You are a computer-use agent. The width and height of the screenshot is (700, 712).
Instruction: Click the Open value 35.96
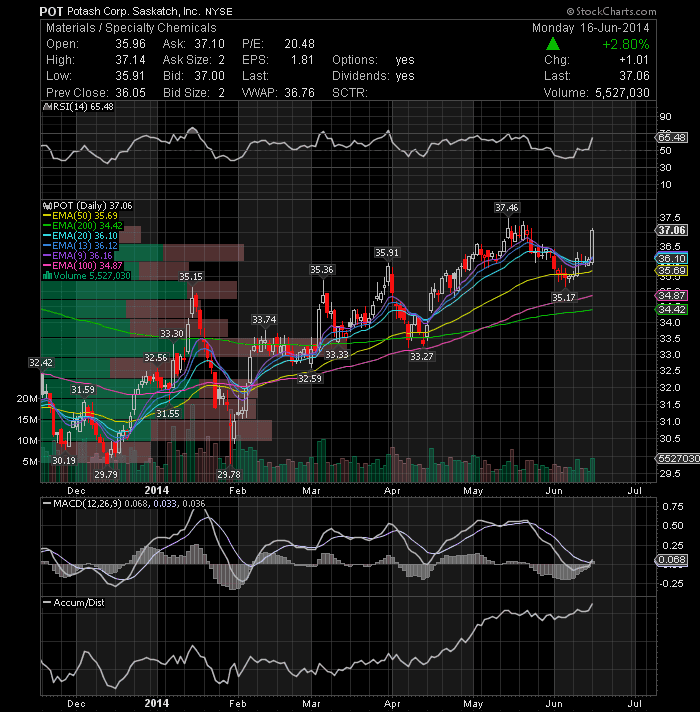[130, 44]
